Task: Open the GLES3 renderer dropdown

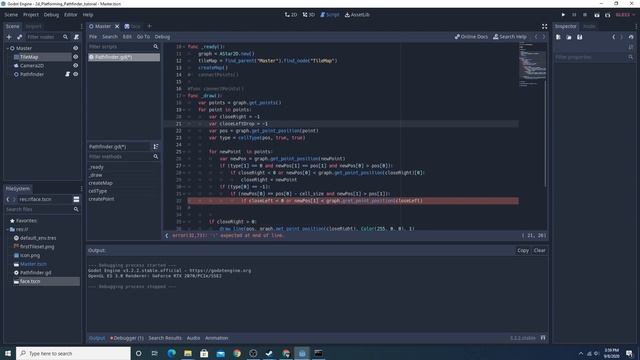Action: coord(625,15)
